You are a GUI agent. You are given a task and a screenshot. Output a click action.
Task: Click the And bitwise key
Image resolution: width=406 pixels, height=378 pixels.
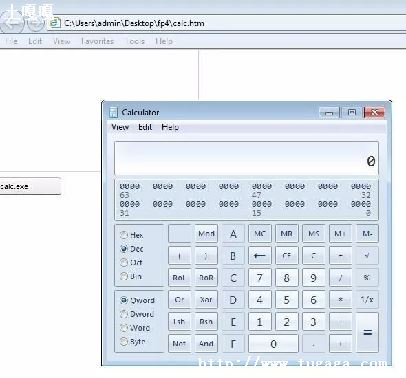206,344
